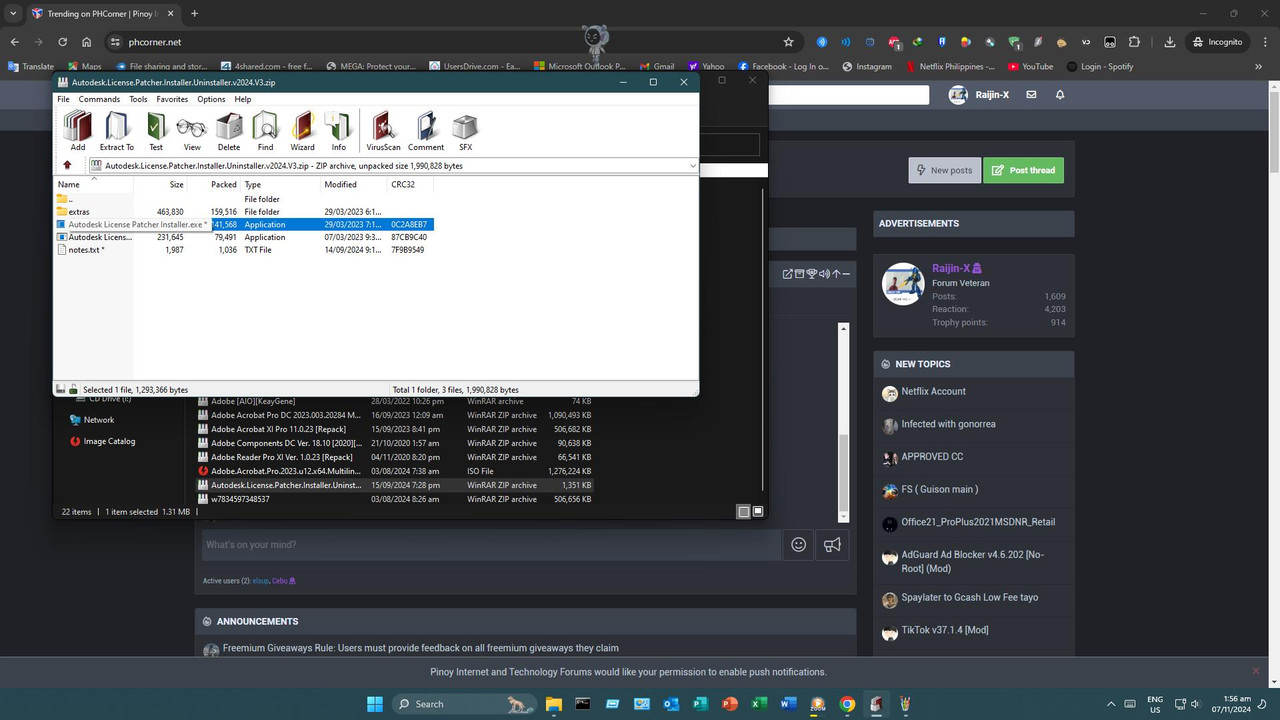Viewport: 1280px width, 720px height.
Task: Open Office21_ProPlus2021MSDNR_Retail topic
Action: point(978,522)
